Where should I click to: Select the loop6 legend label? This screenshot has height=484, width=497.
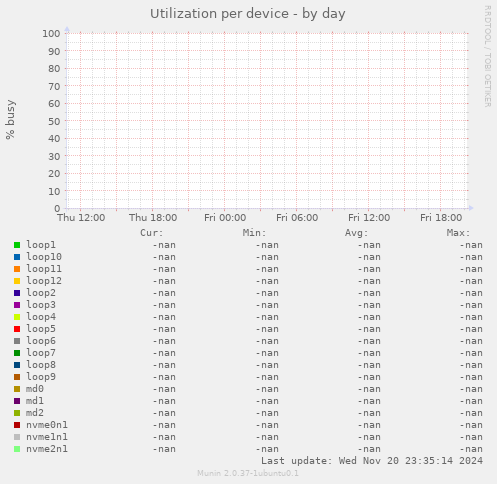click(41, 341)
